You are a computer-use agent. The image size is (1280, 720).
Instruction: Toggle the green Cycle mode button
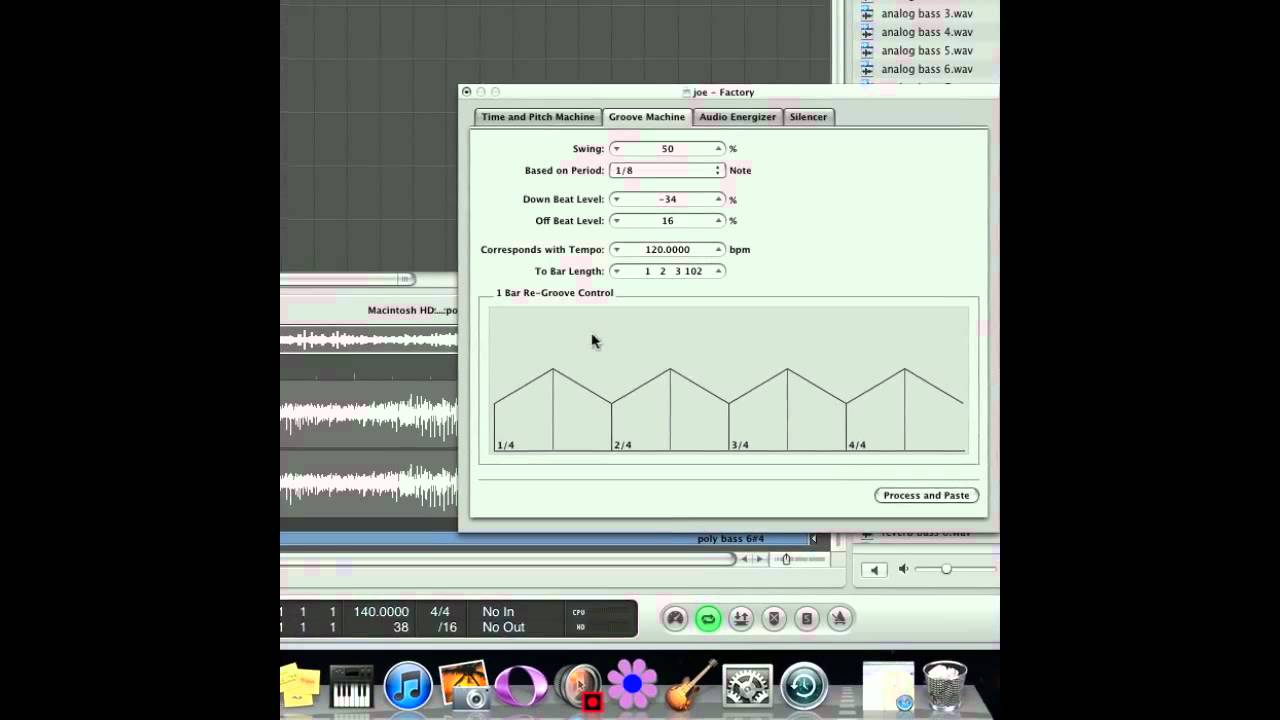click(x=708, y=619)
